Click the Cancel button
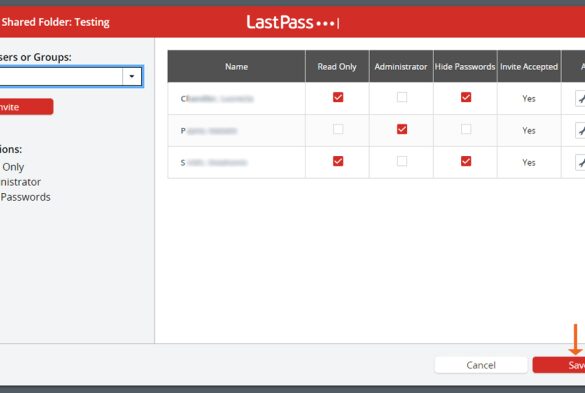The image size is (585, 393). (481, 365)
